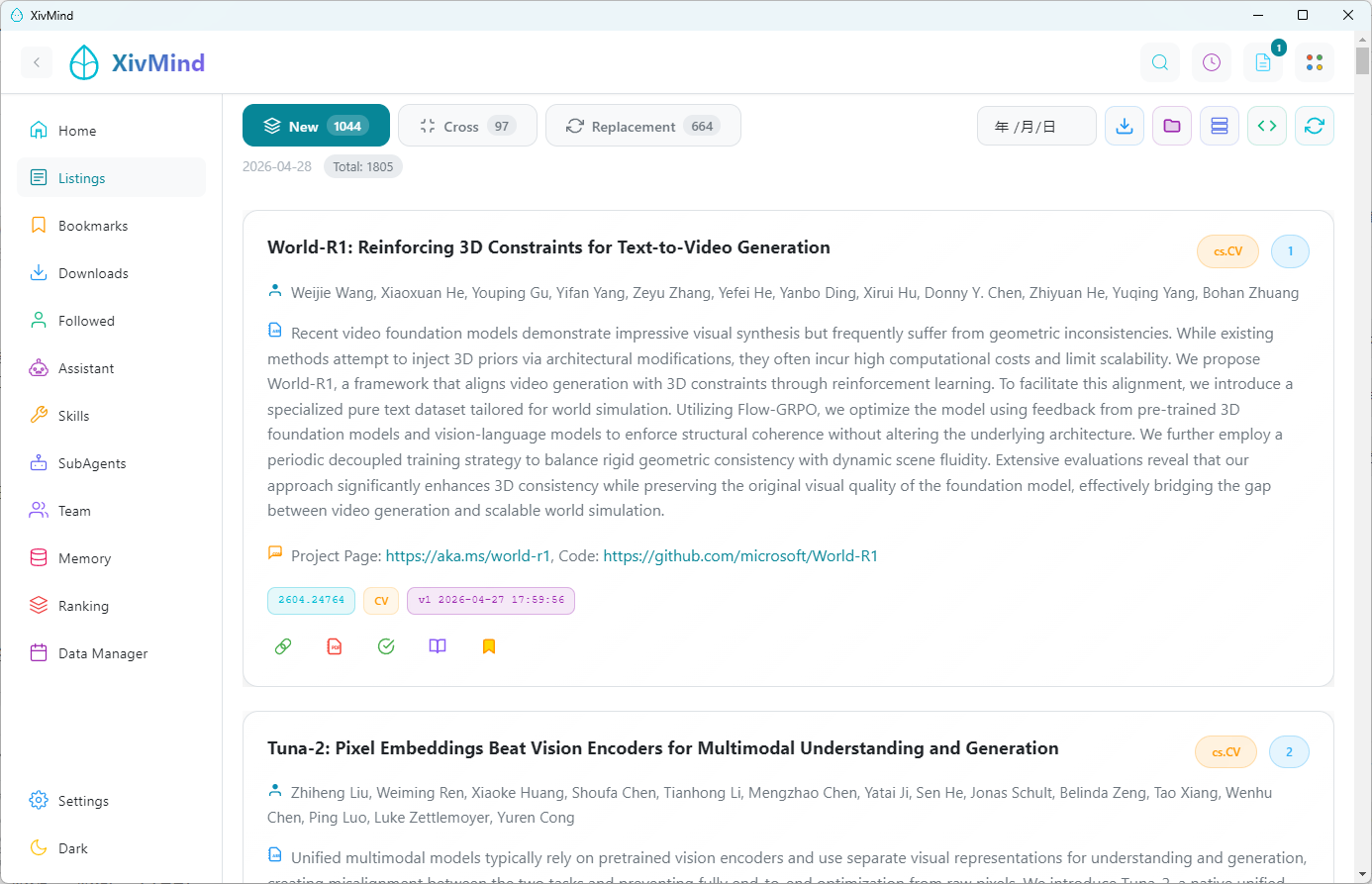Open the github.com/microsoft/World-R1 code link
Image resolution: width=1372 pixels, height=884 pixels.
(x=740, y=556)
